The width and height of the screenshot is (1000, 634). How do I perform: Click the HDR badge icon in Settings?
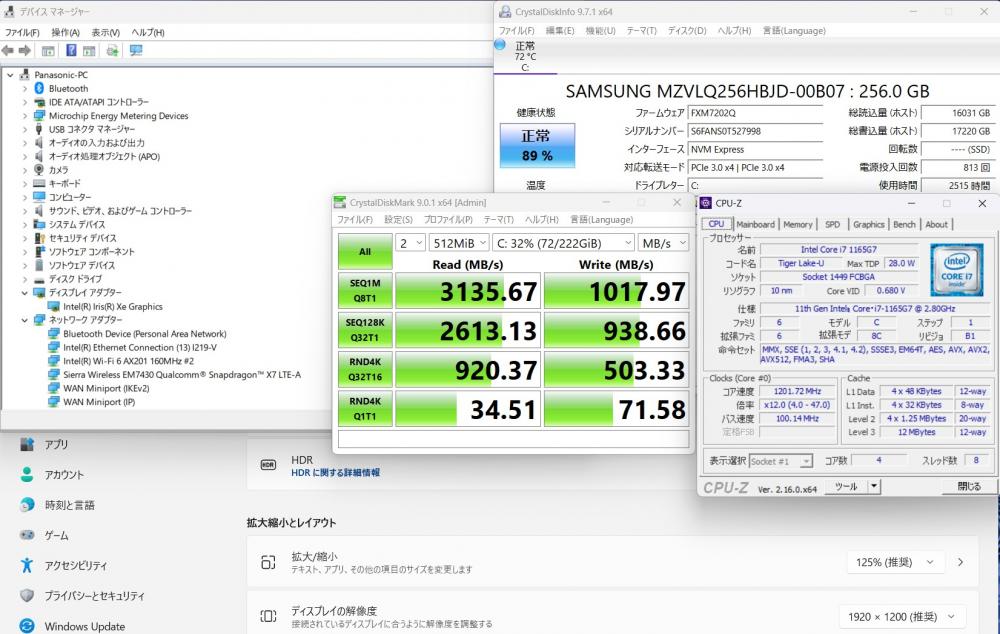click(x=268, y=465)
